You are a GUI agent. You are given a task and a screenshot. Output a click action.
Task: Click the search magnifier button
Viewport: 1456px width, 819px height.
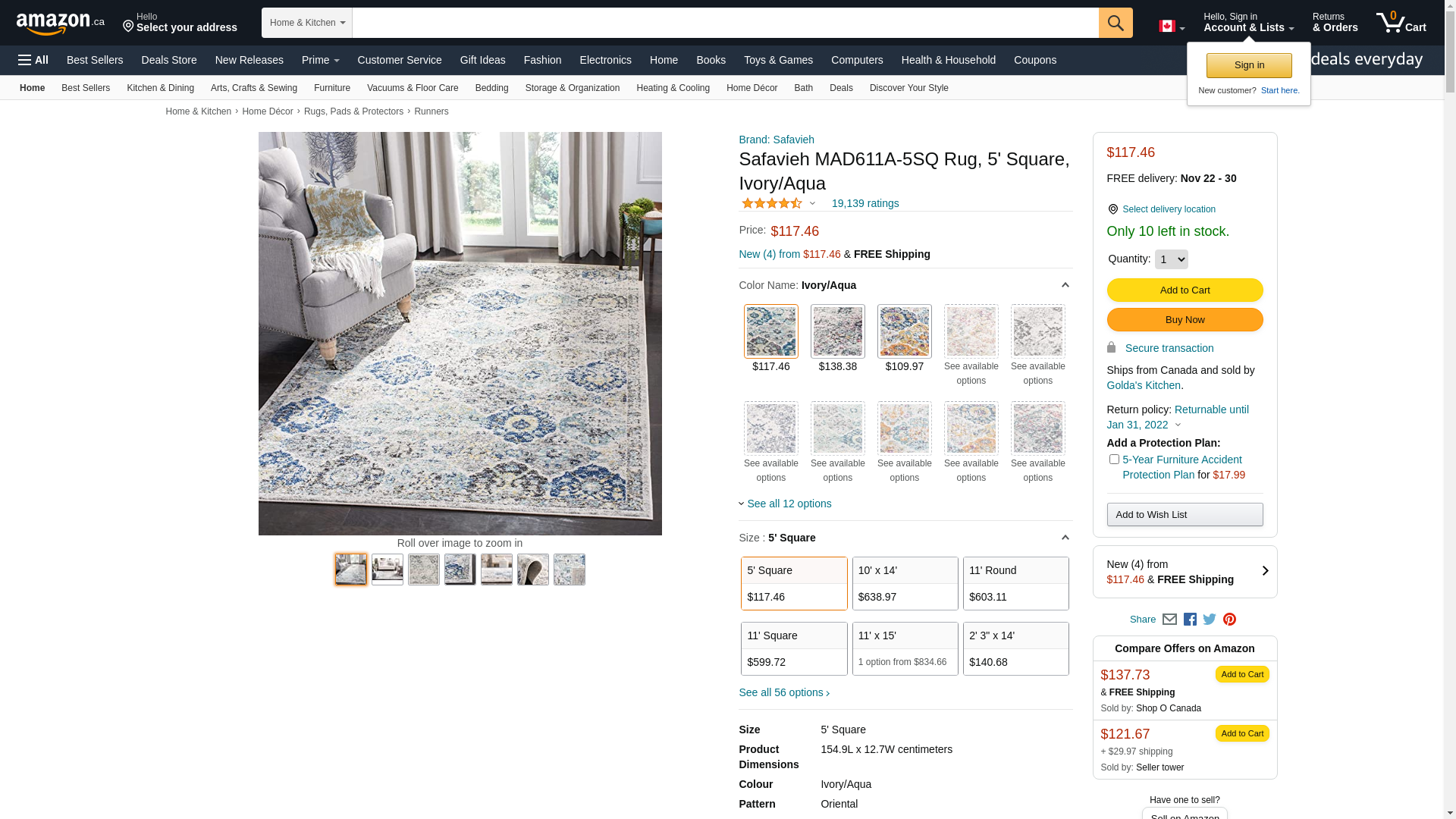1116,23
